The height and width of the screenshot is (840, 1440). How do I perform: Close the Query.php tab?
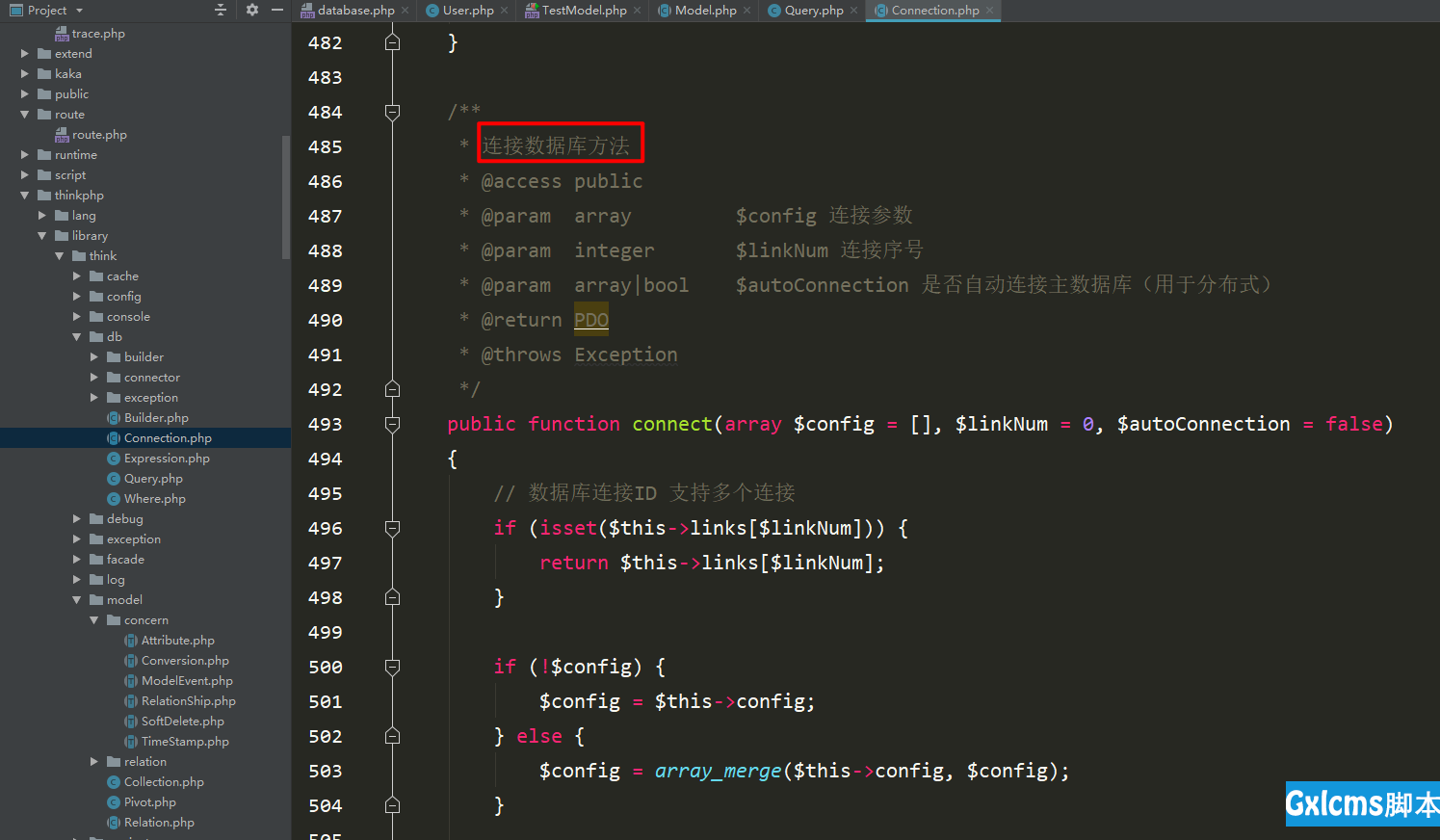click(x=853, y=11)
